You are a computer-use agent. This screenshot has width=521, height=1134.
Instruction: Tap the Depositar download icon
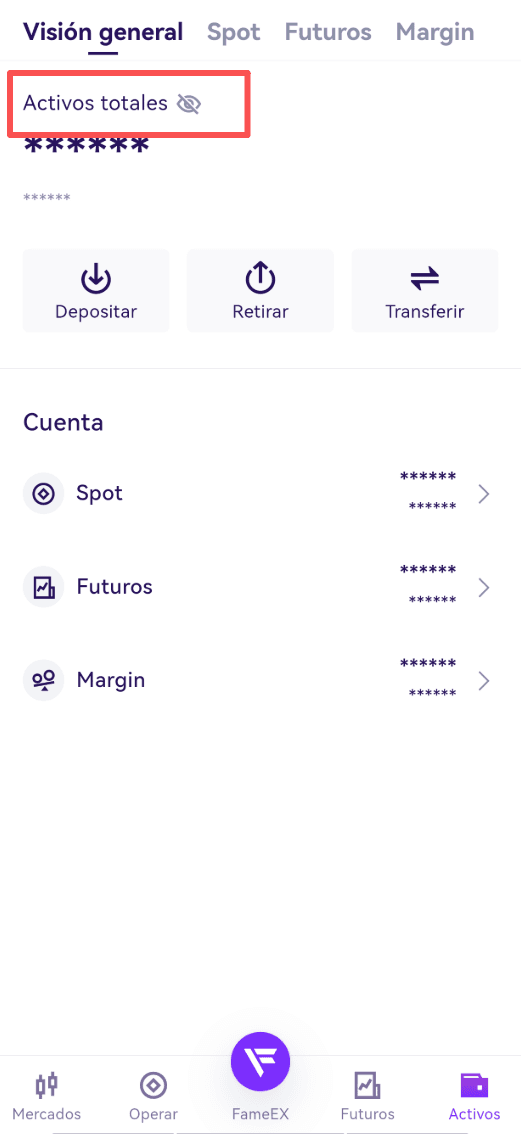point(96,279)
